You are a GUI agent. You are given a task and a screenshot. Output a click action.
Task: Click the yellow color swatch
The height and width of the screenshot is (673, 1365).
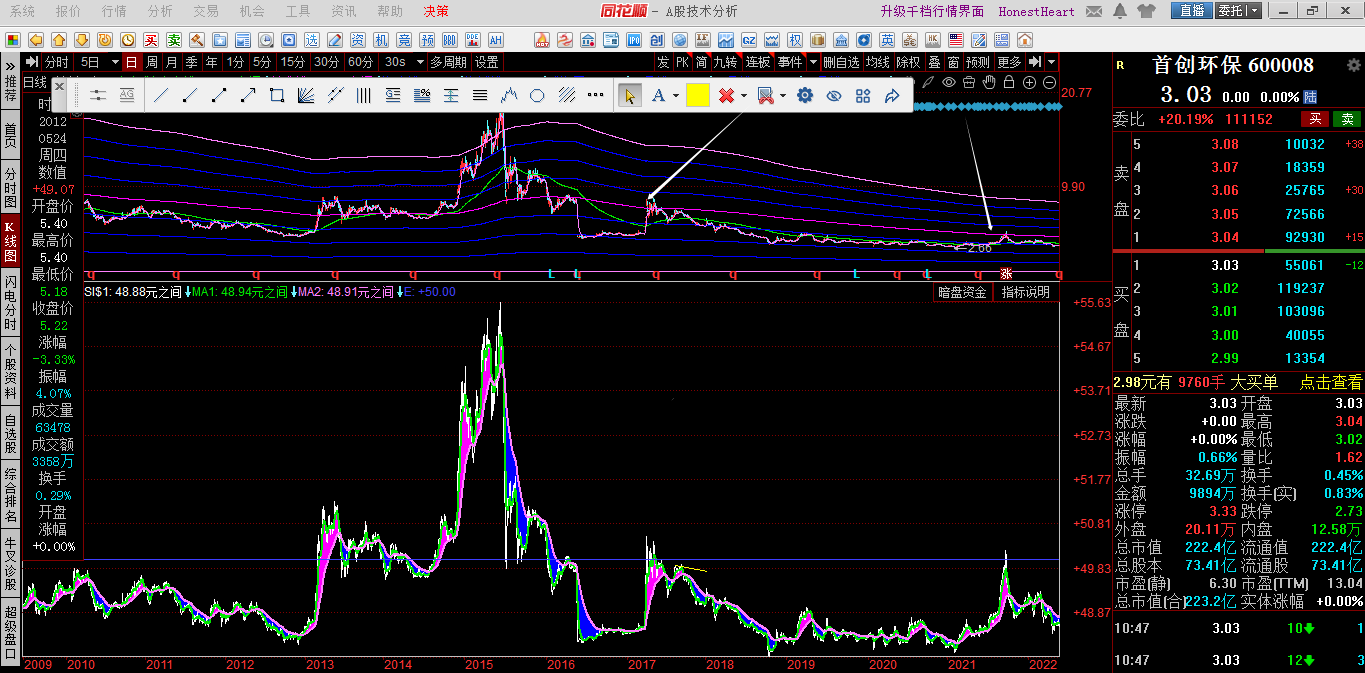(697, 96)
